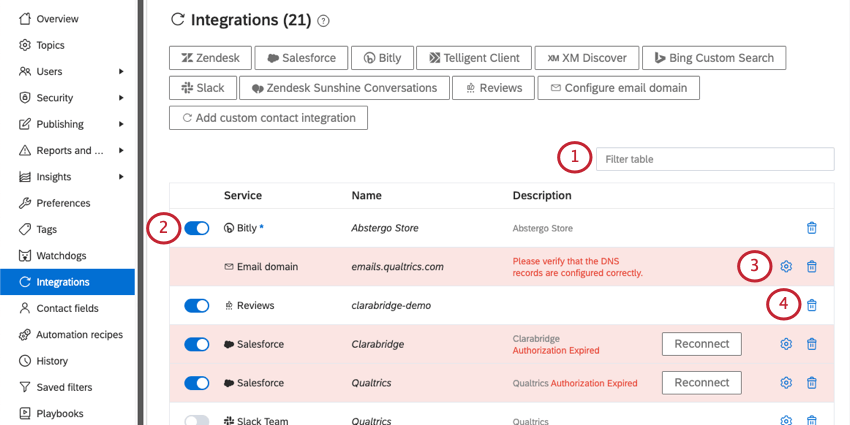The image size is (850, 425).
Task: Expand the Security submenu arrow
Action: click(121, 98)
